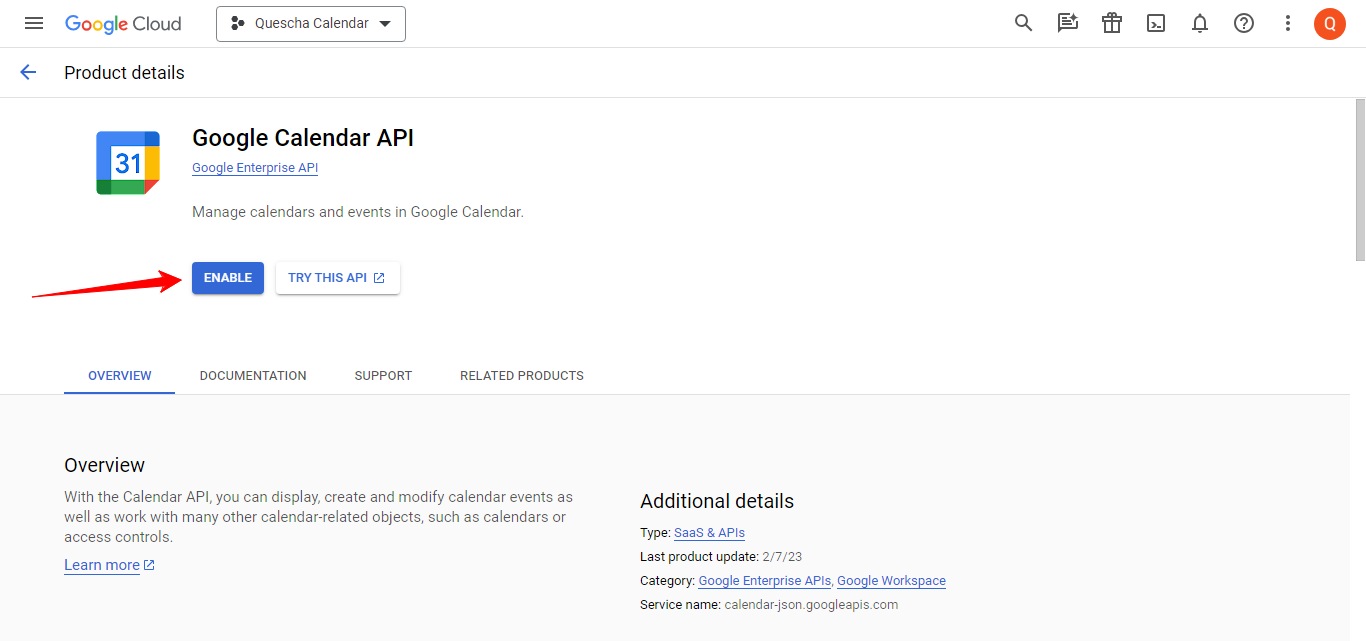Switch to the Documentation tab
Image resolution: width=1366 pixels, height=641 pixels.
click(253, 376)
